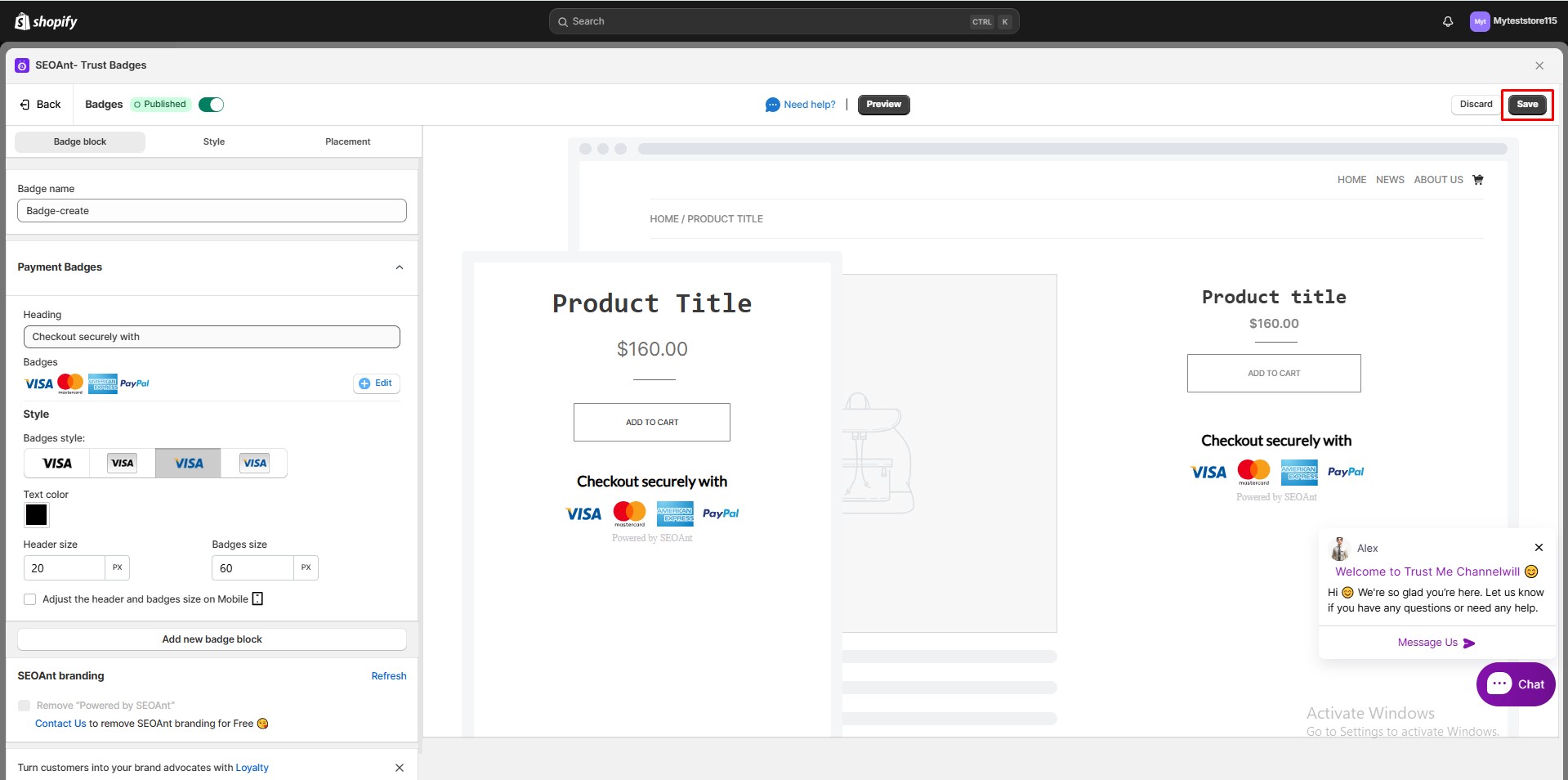Click the Heading text field
Screen dimensions: 1568x780
pos(212,337)
